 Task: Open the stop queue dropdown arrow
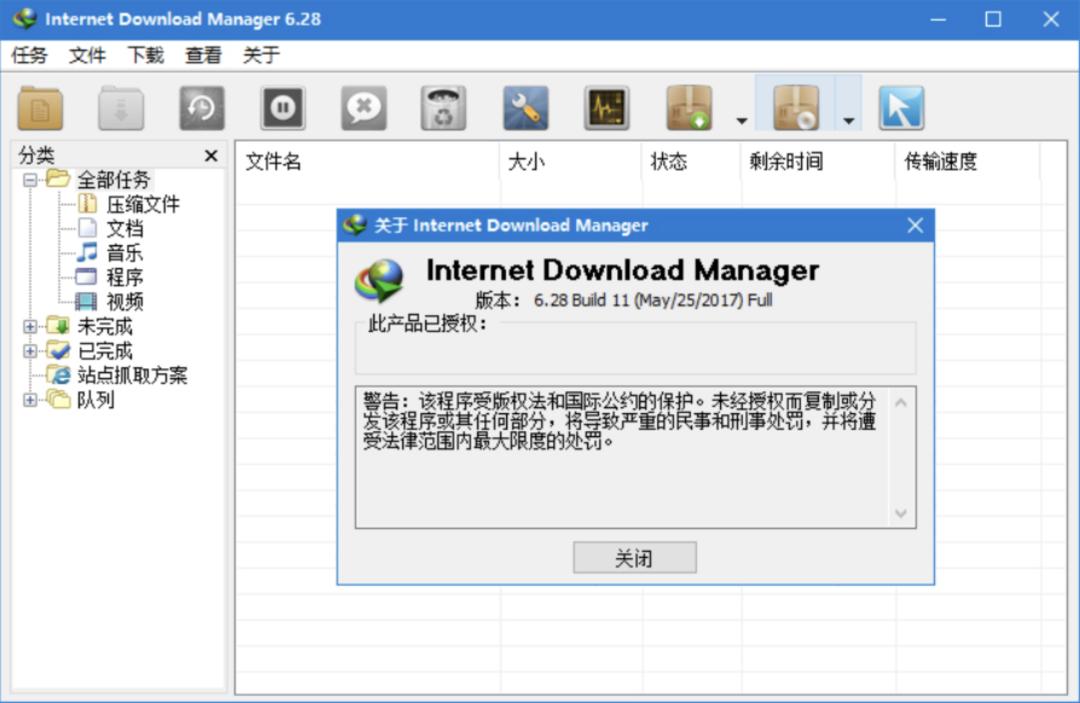pyautogui.click(x=848, y=121)
